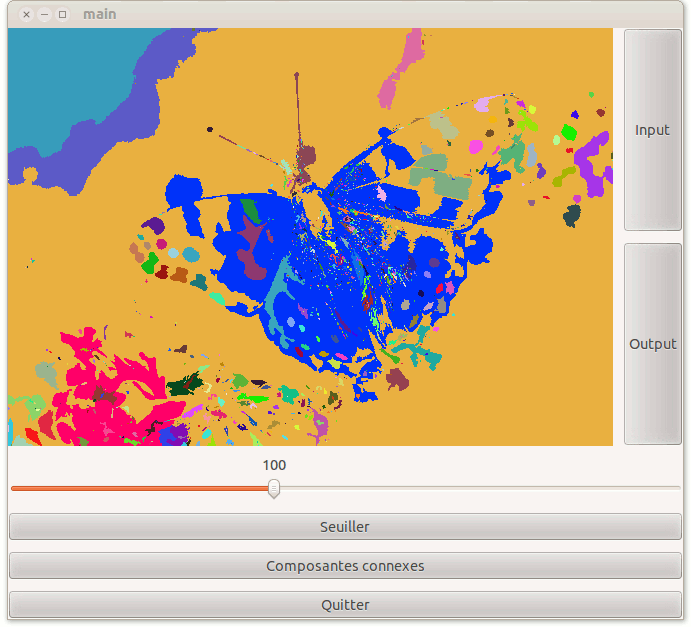The width and height of the screenshot is (691, 627).
Task: Maximize the main window
Action: click(x=63, y=14)
